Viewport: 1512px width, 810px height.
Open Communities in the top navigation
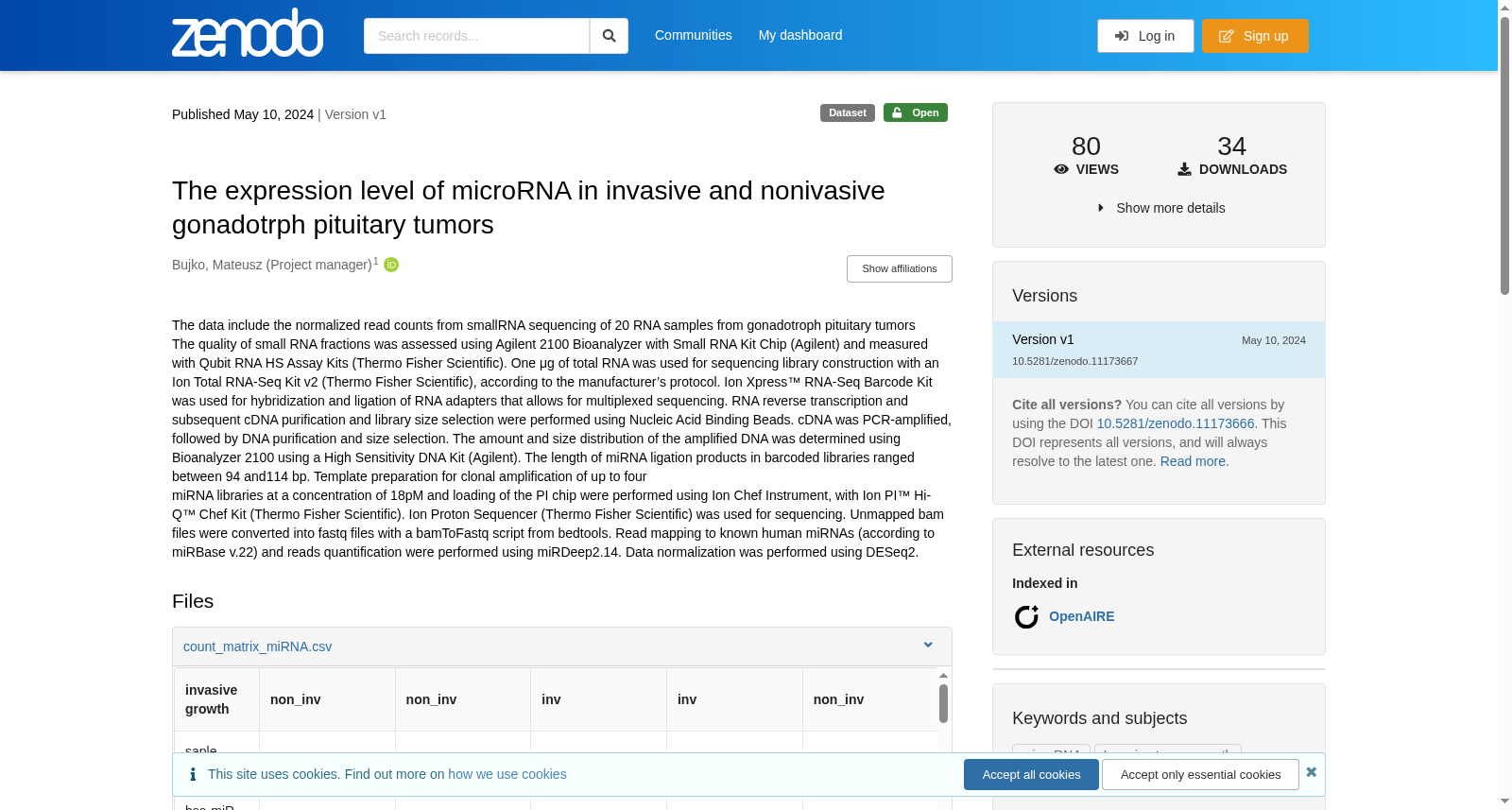[x=694, y=35]
